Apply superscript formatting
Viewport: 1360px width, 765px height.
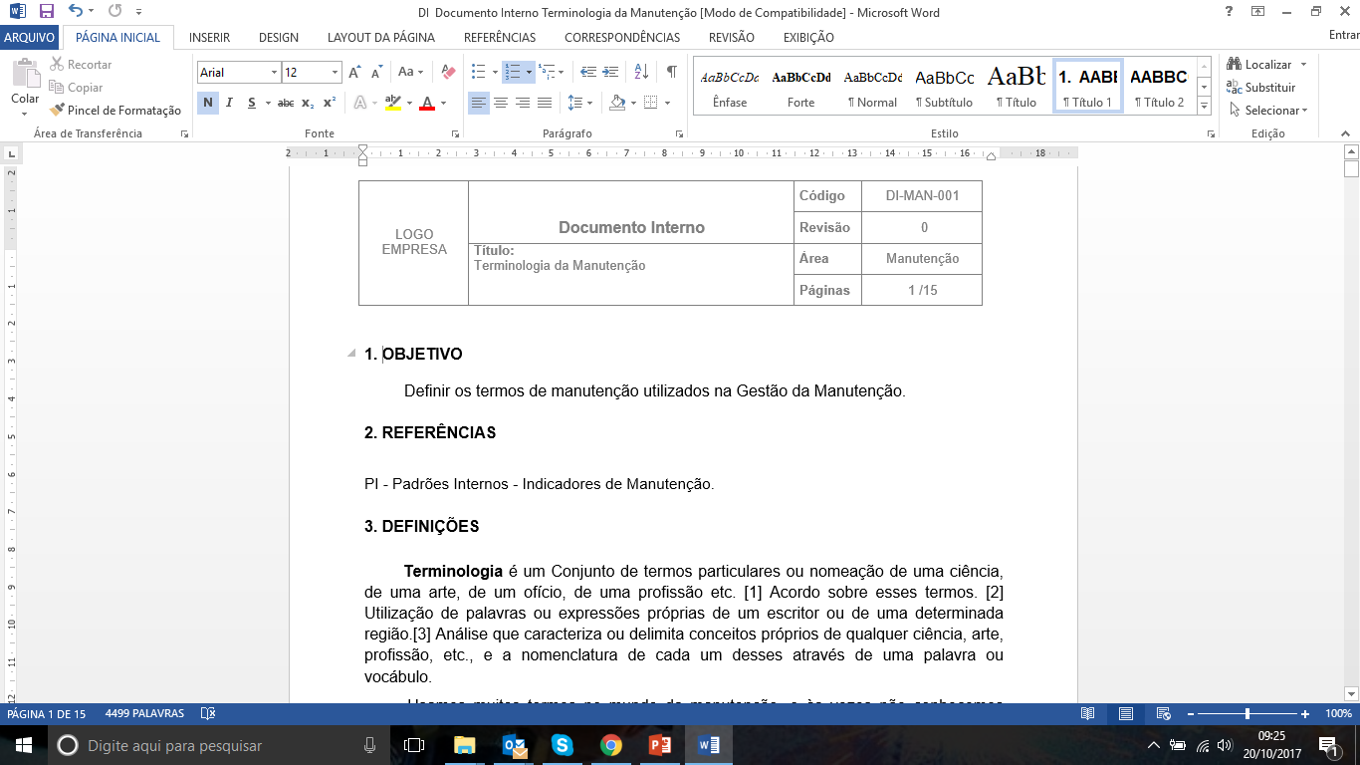click(x=329, y=103)
